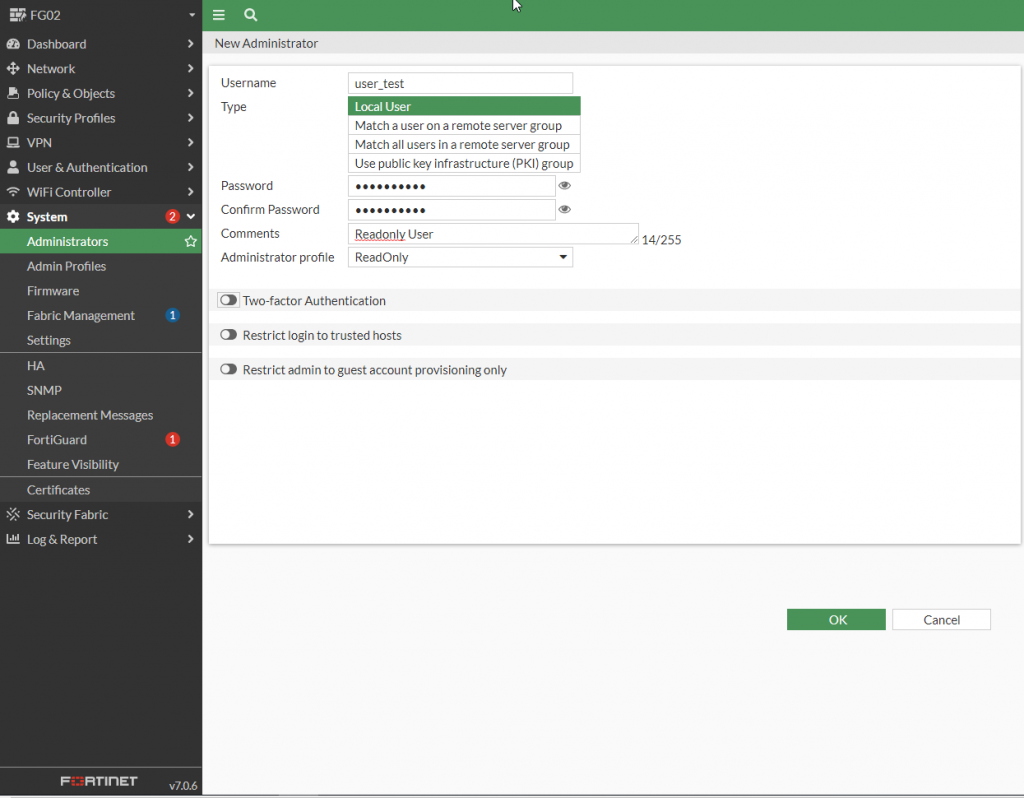Toggle Restrict admin to guest account provisioning
Viewport: 1024px width, 798px height.
tap(229, 370)
